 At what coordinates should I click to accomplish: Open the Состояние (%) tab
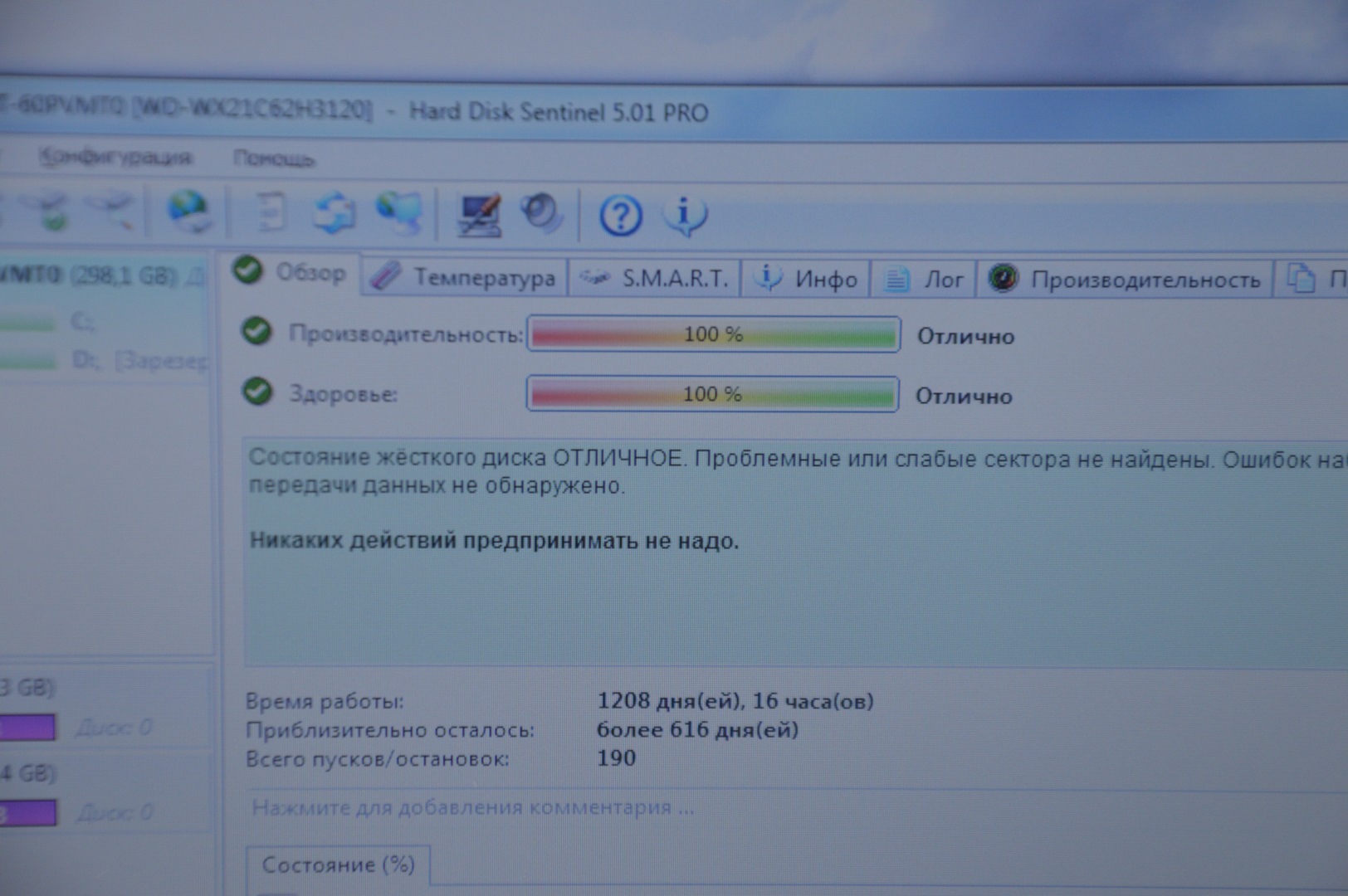(x=339, y=865)
